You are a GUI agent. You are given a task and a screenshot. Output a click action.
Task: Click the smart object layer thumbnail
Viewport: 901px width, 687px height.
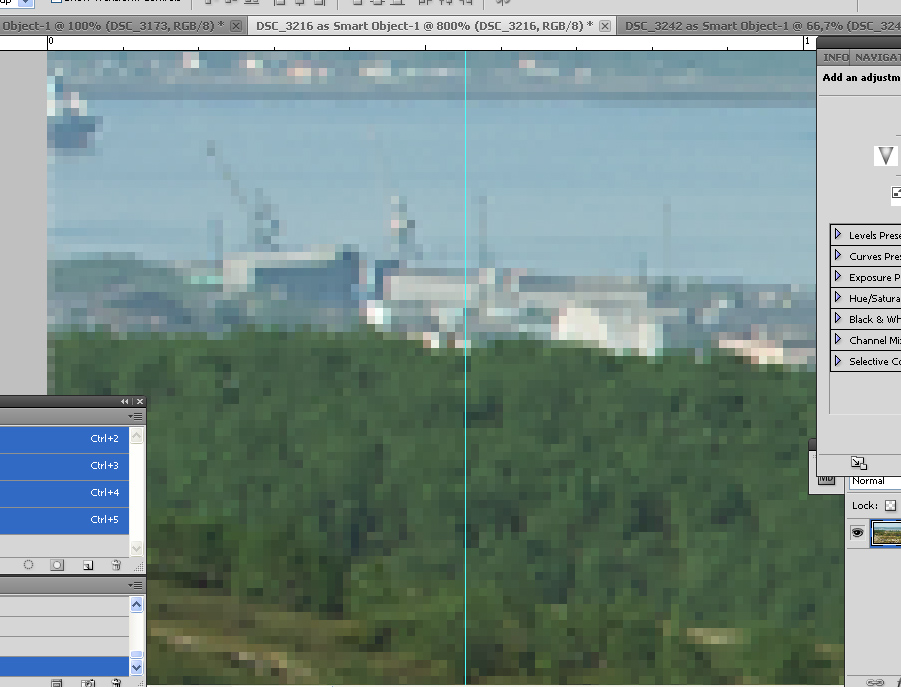[x=886, y=534]
